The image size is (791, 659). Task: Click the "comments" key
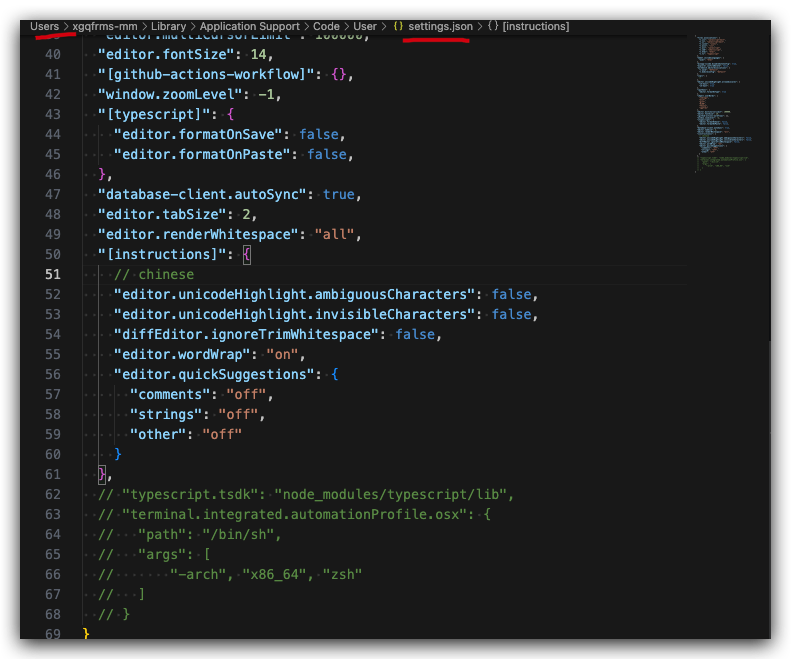170,395
